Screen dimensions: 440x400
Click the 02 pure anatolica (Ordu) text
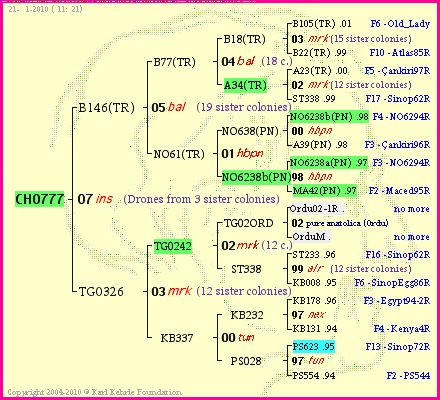pos(340,223)
